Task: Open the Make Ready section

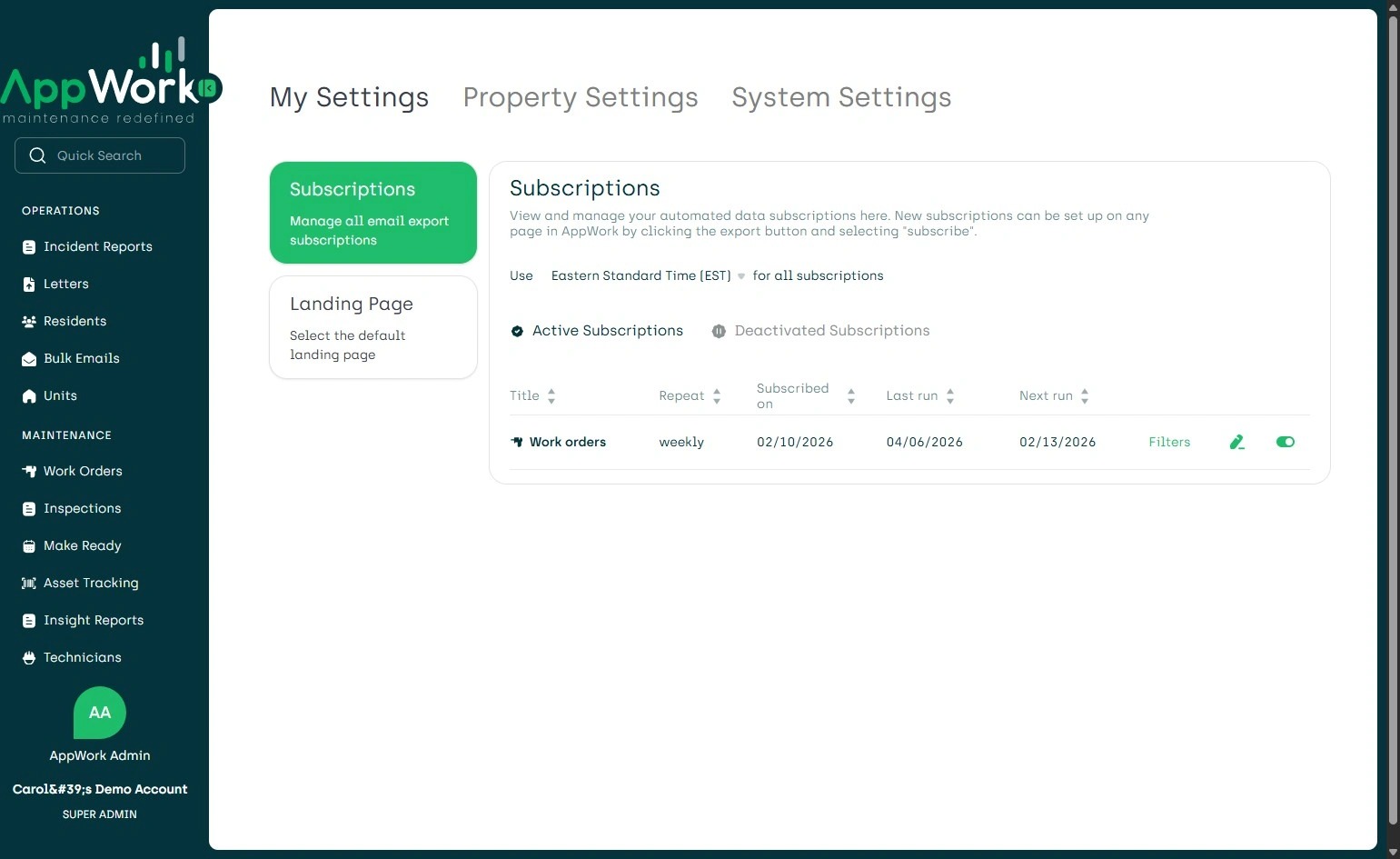Action: [x=72, y=545]
